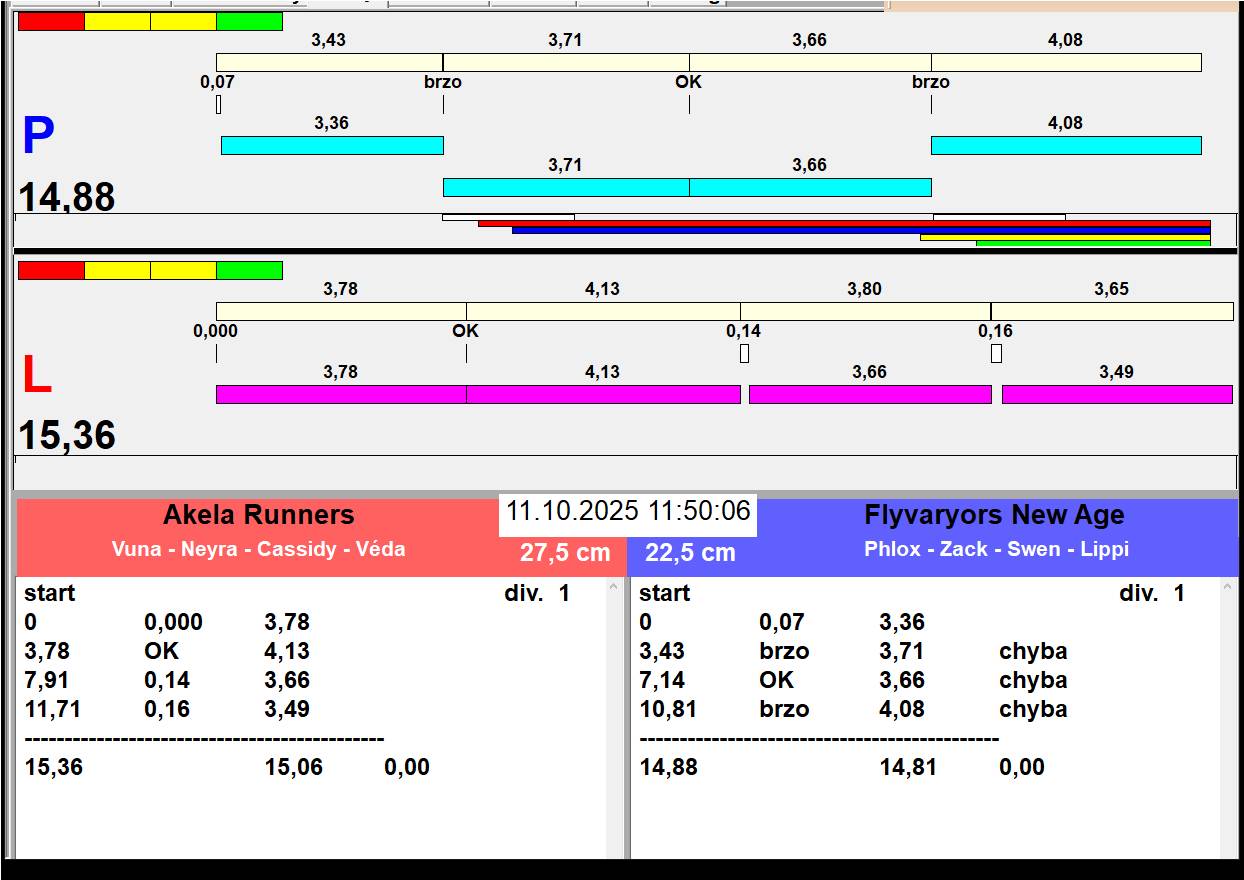1244x880 pixels.
Task: Click 15,06 in Akela Runners totals row
Action: 294,767
